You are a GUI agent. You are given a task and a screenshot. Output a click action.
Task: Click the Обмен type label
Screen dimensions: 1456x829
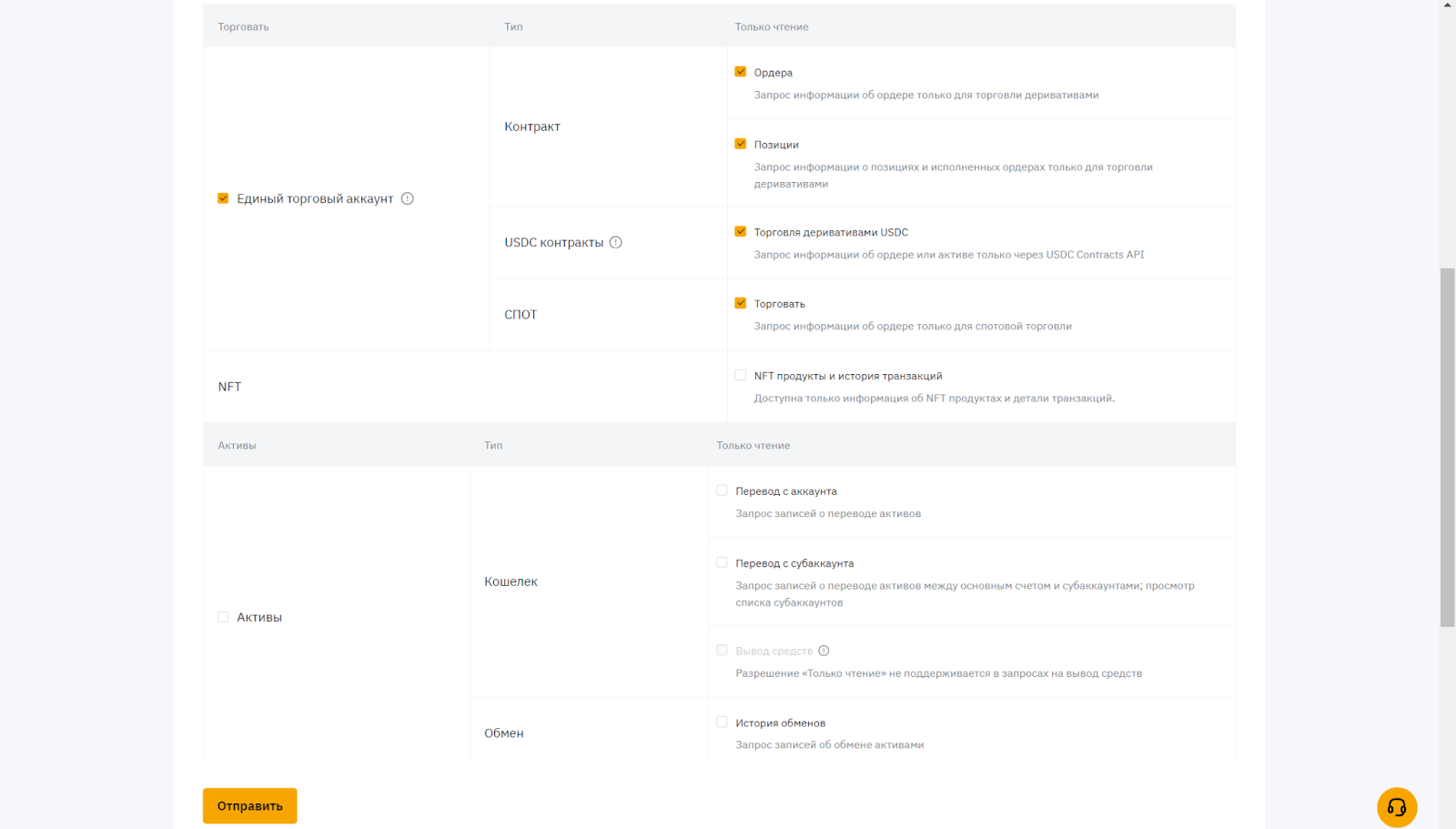504,733
